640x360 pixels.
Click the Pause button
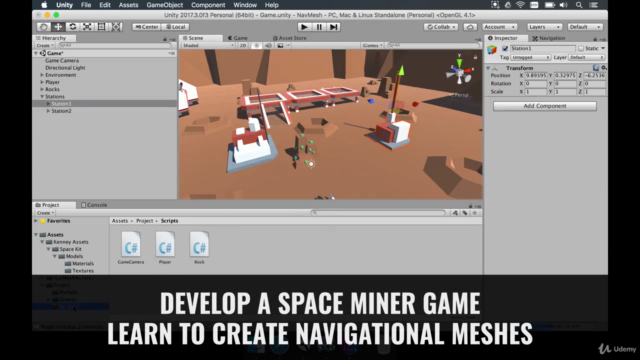click(x=319, y=27)
